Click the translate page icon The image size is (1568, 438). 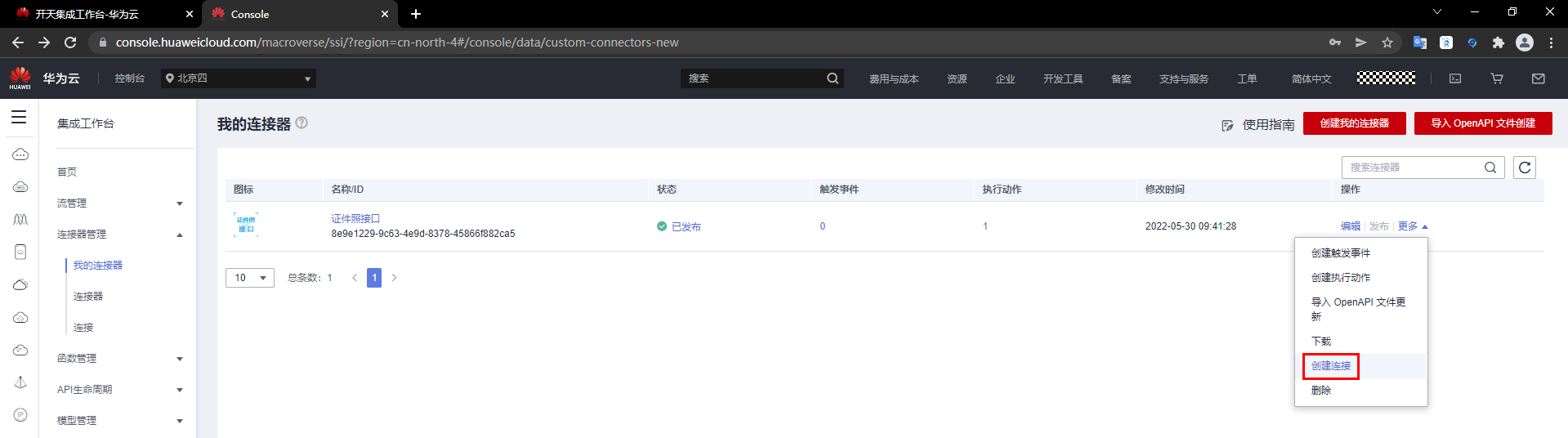pyautogui.click(x=1420, y=42)
